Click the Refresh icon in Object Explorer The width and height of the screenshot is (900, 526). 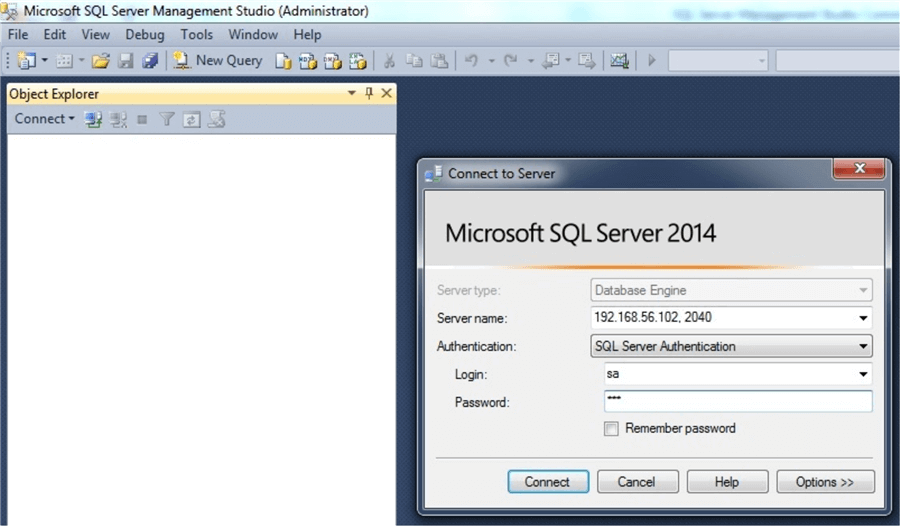(x=192, y=119)
